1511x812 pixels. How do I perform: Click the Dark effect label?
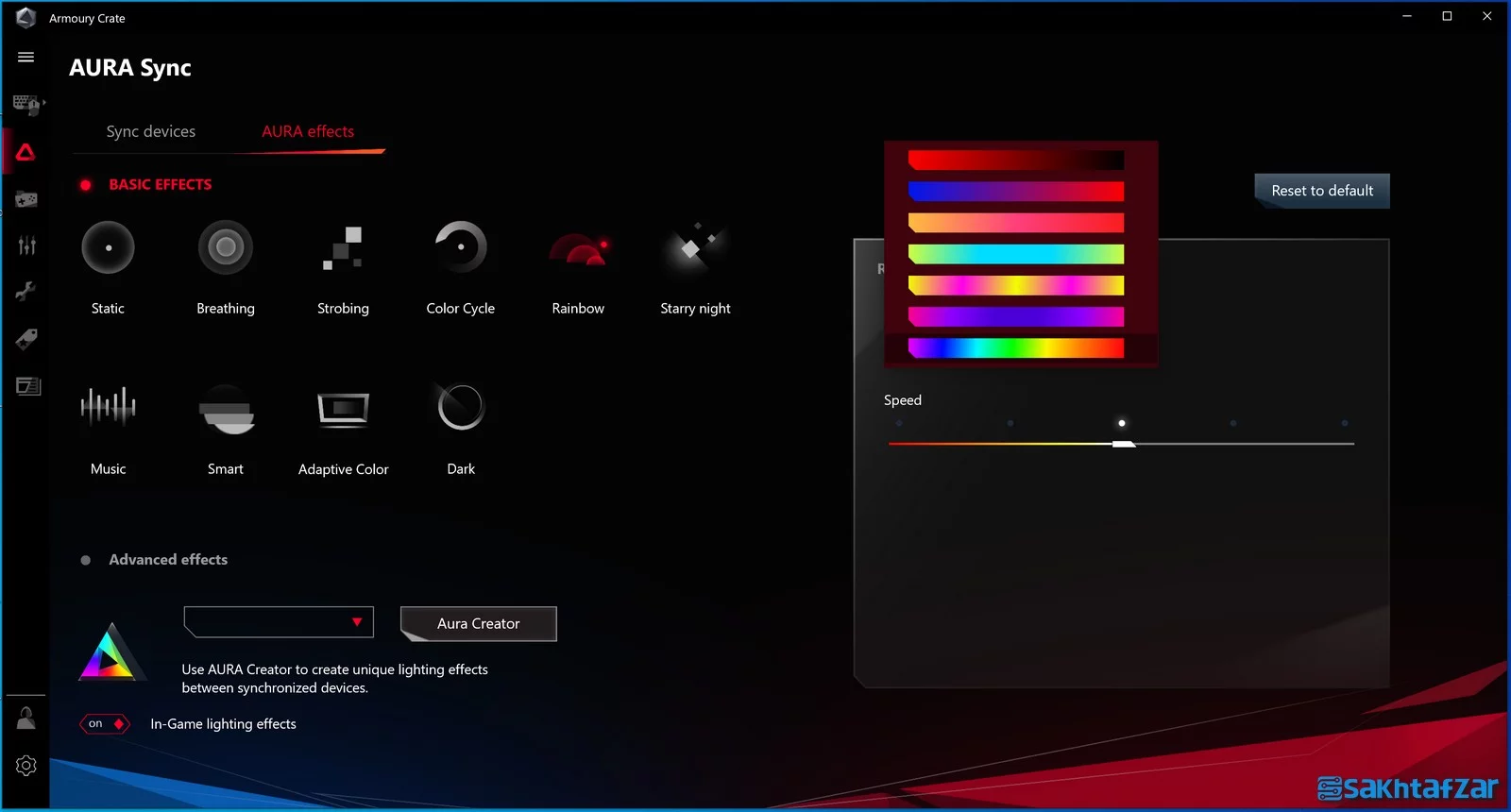pos(461,469)
